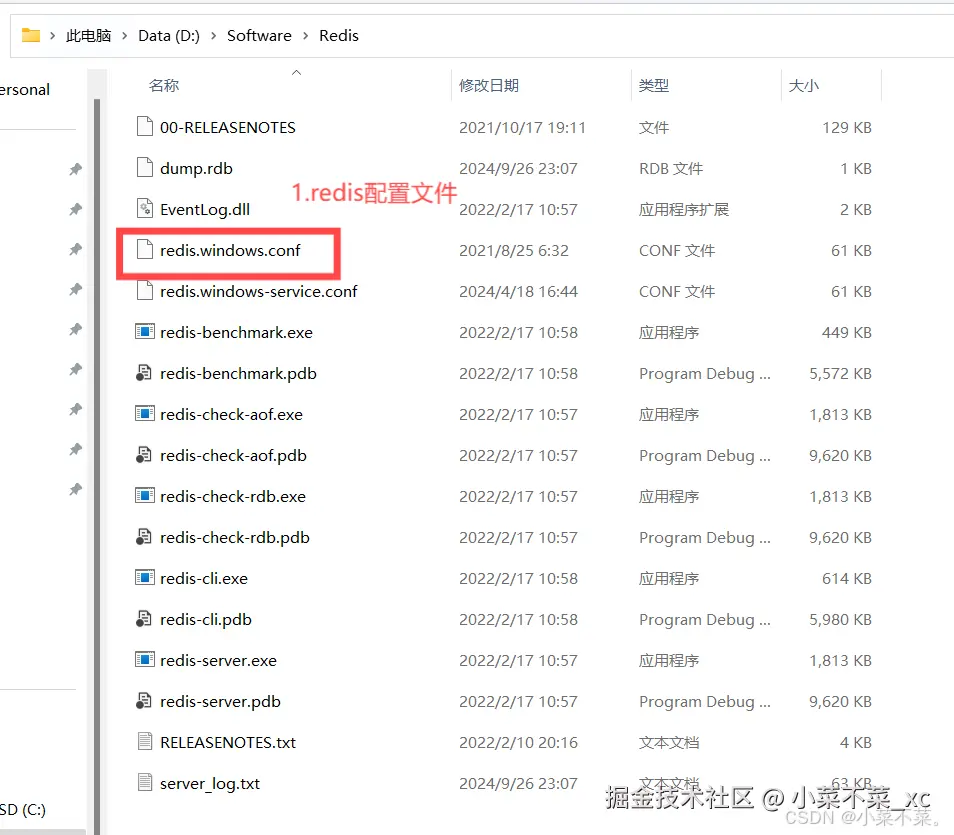Sort files by 修改日期 column header
The height and width of the screenshot is (835, 954).
[x=489, y=85]
